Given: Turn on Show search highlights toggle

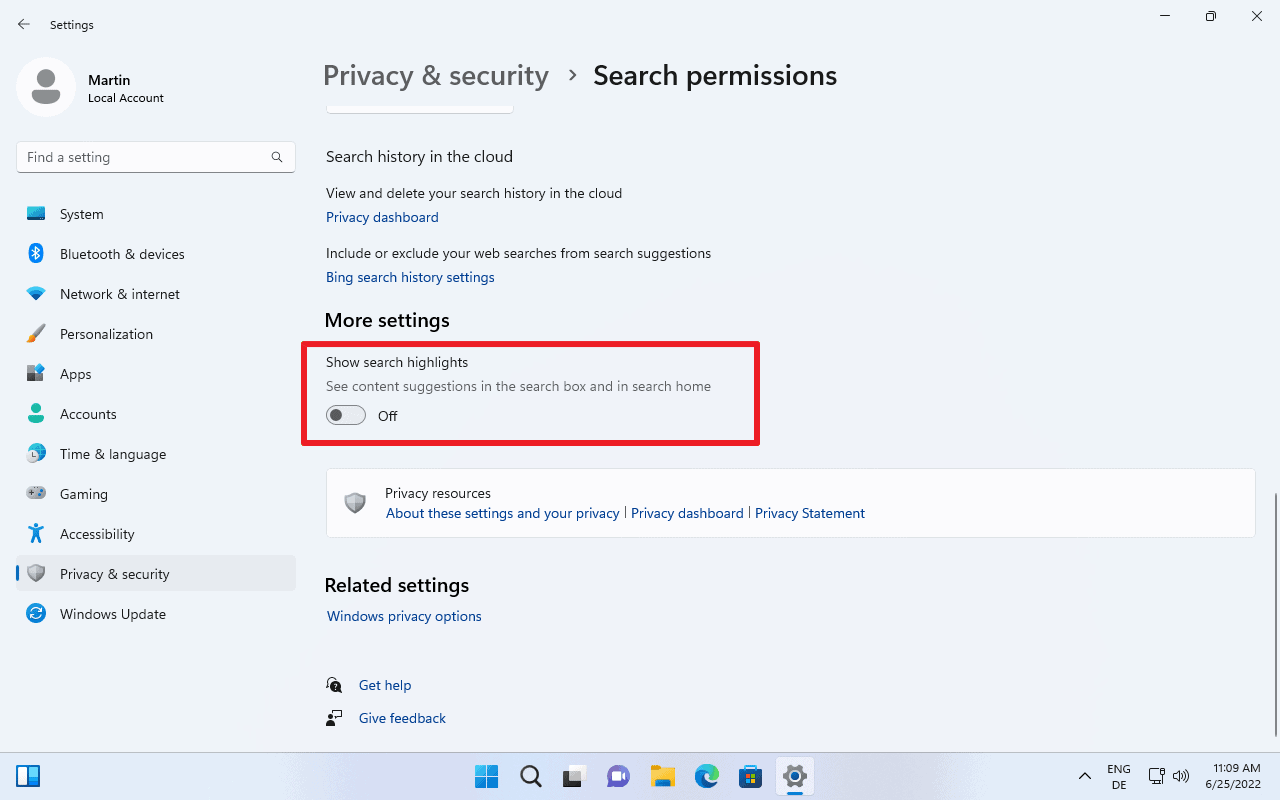Looking at the screenshot, I should pyautogui.click(x=346, y=415).
